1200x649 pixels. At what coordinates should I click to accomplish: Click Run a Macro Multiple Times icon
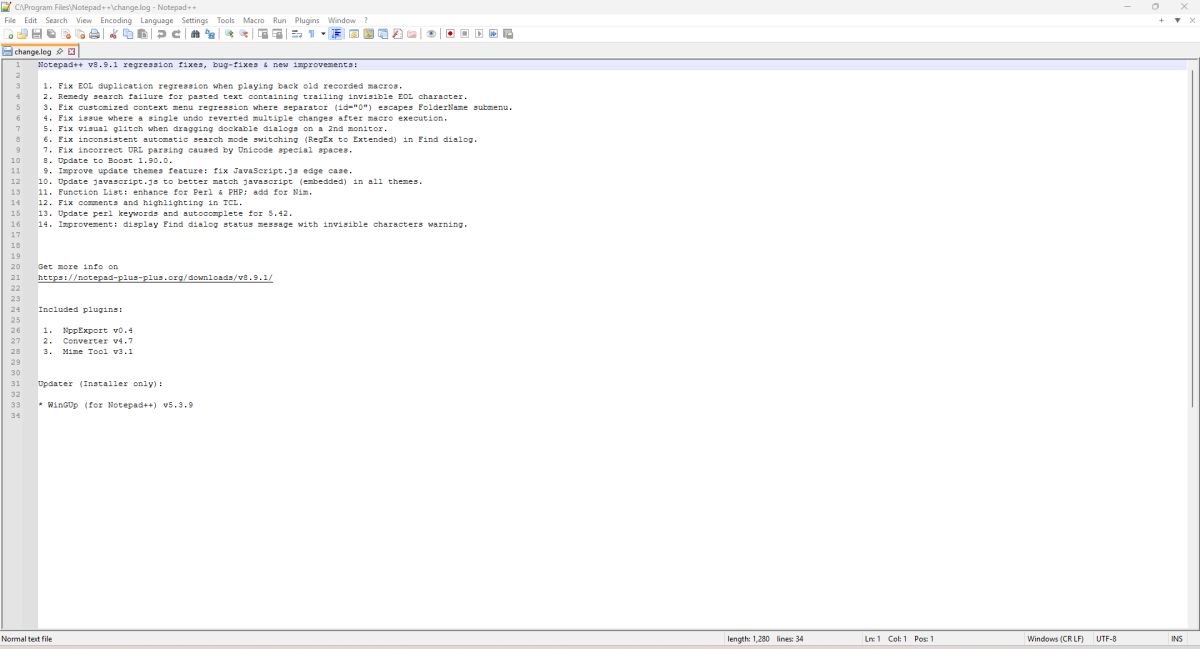coord(493,33)
